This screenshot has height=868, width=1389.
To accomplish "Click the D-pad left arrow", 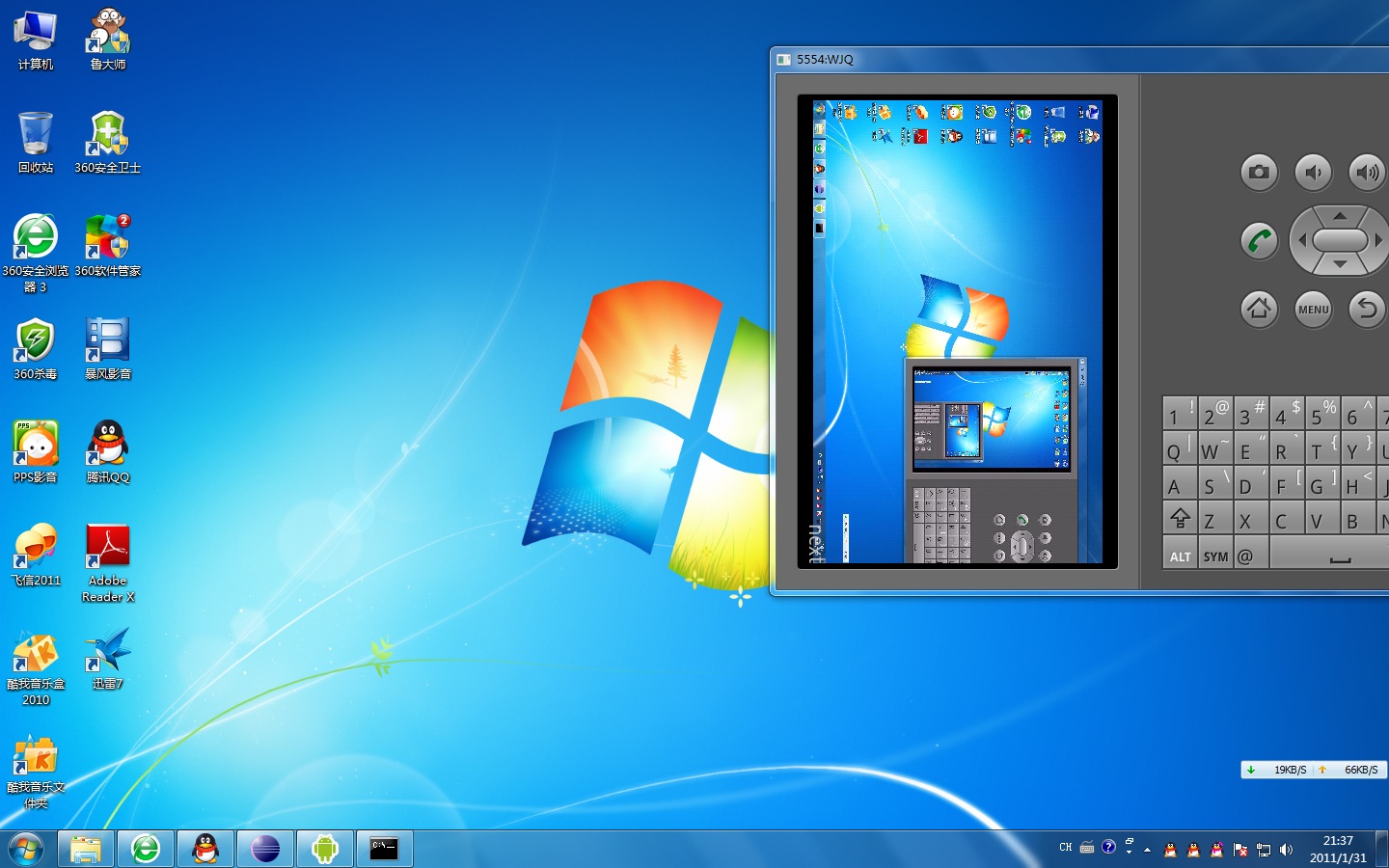I will click(x=1302, y=240).
